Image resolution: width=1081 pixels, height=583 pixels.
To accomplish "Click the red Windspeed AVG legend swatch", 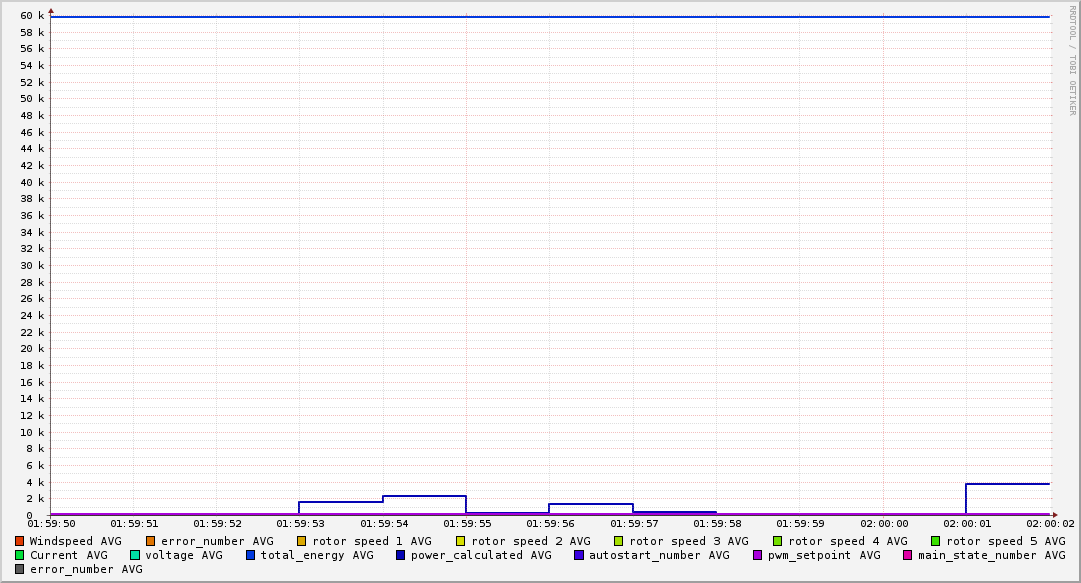I will [20, 541].
